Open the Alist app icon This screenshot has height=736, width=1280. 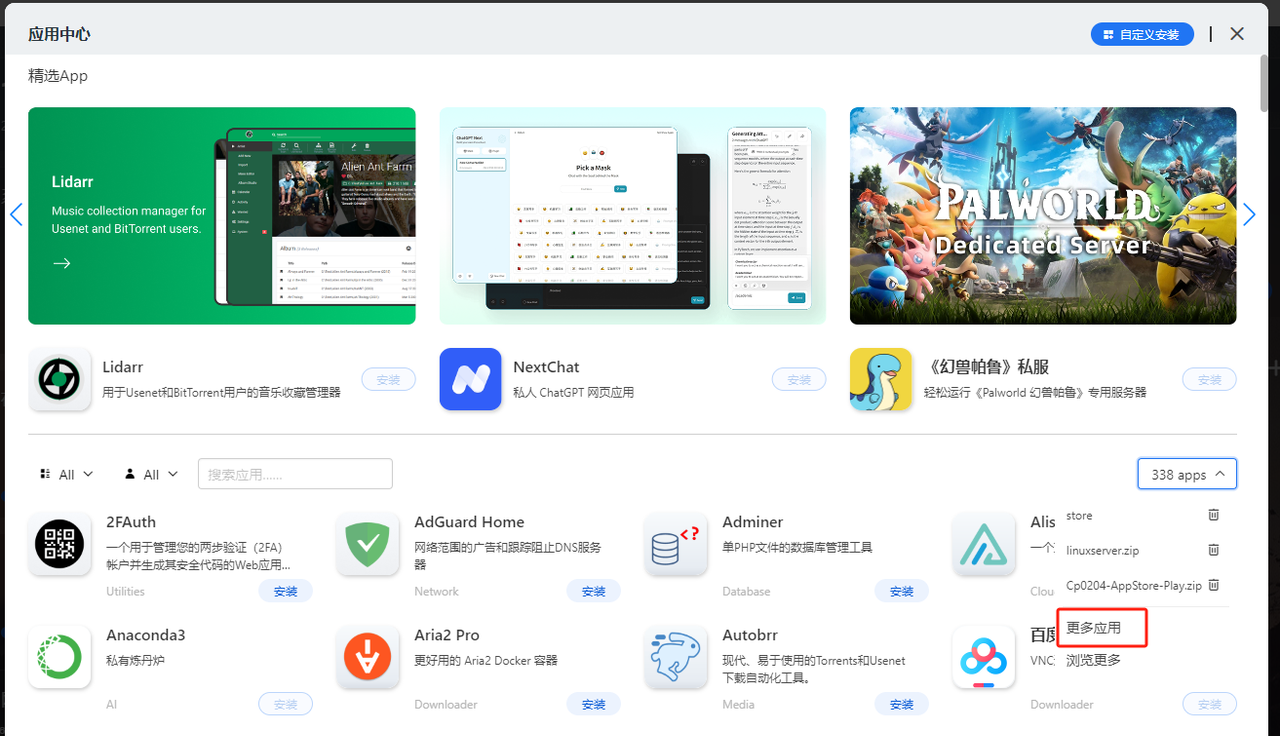pyautogui.click(x=983, y=544)
